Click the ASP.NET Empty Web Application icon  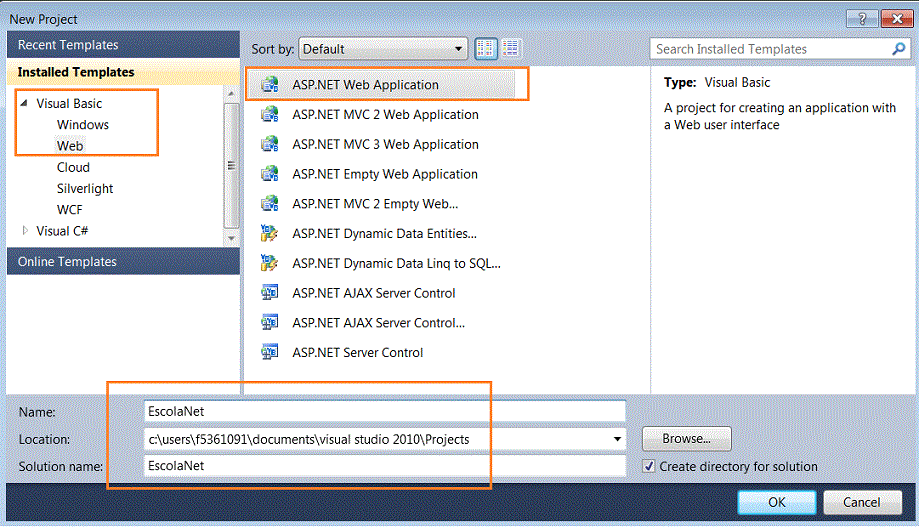coord(270,174)
